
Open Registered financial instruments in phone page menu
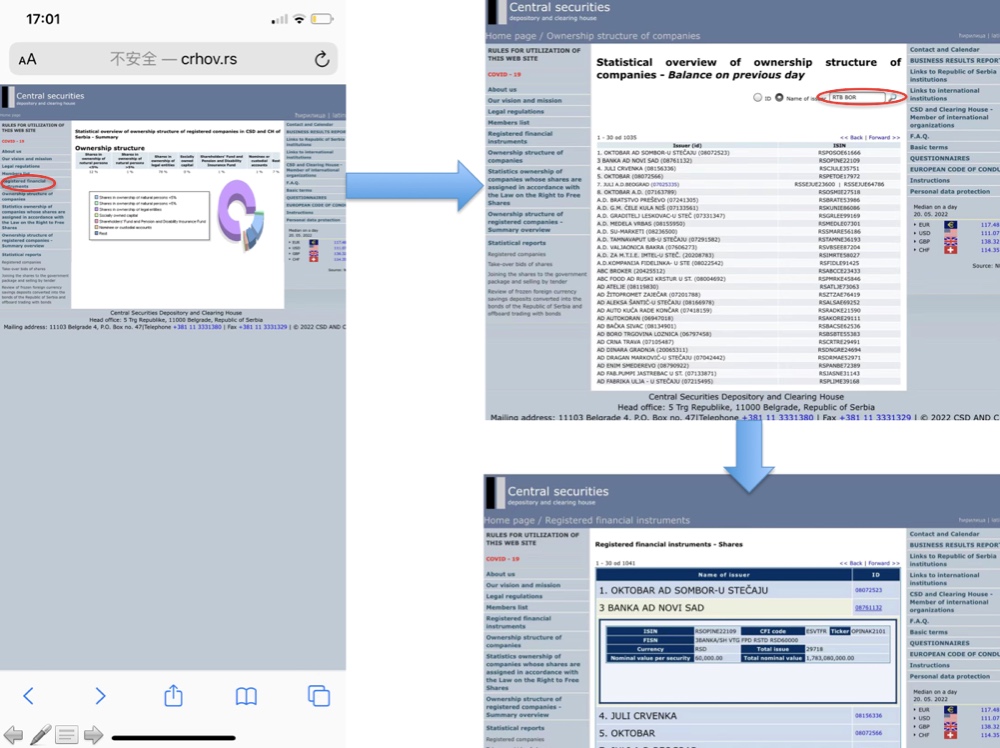(26, 183)
